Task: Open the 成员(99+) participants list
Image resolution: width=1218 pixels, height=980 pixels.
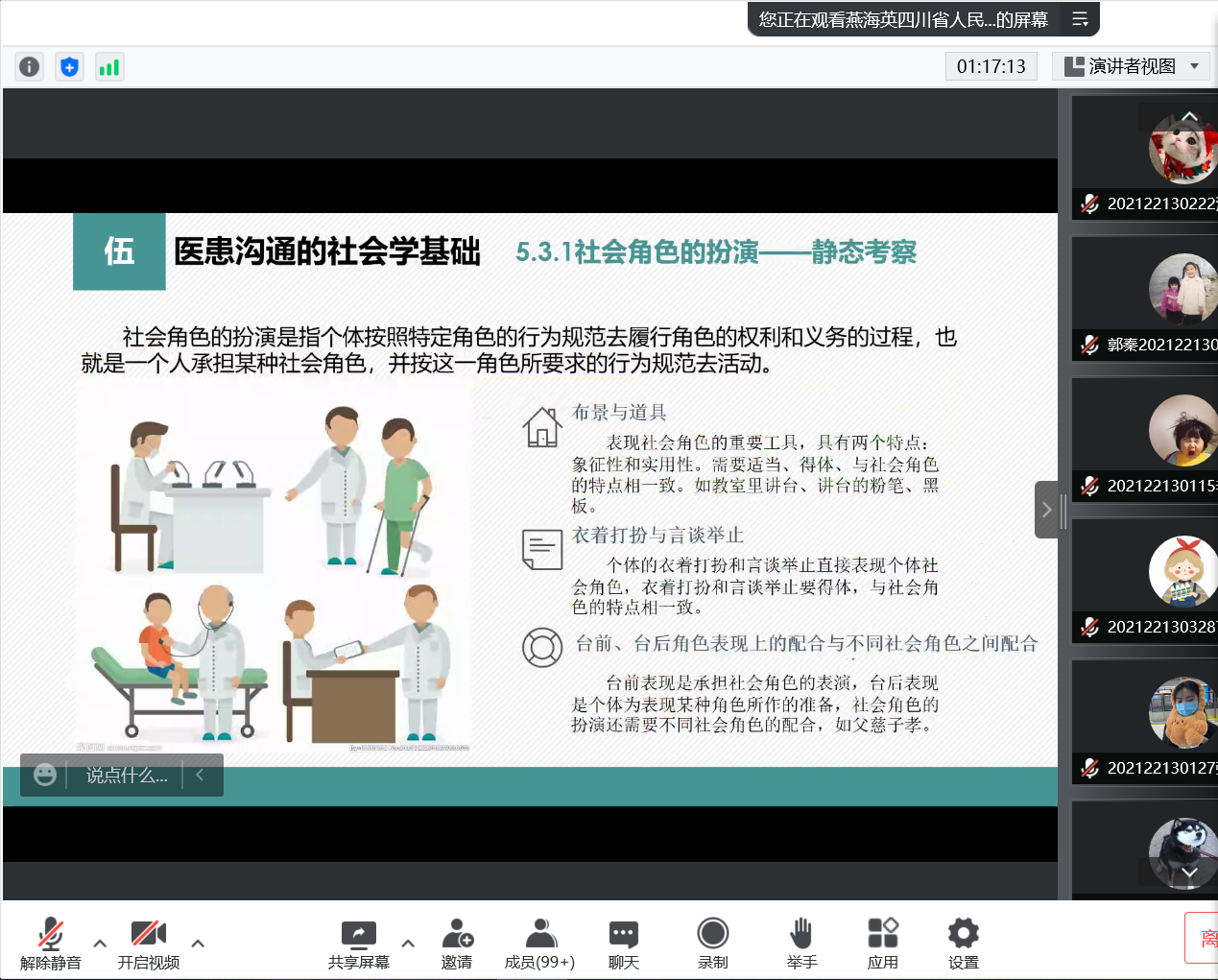Action: (539, 942)
